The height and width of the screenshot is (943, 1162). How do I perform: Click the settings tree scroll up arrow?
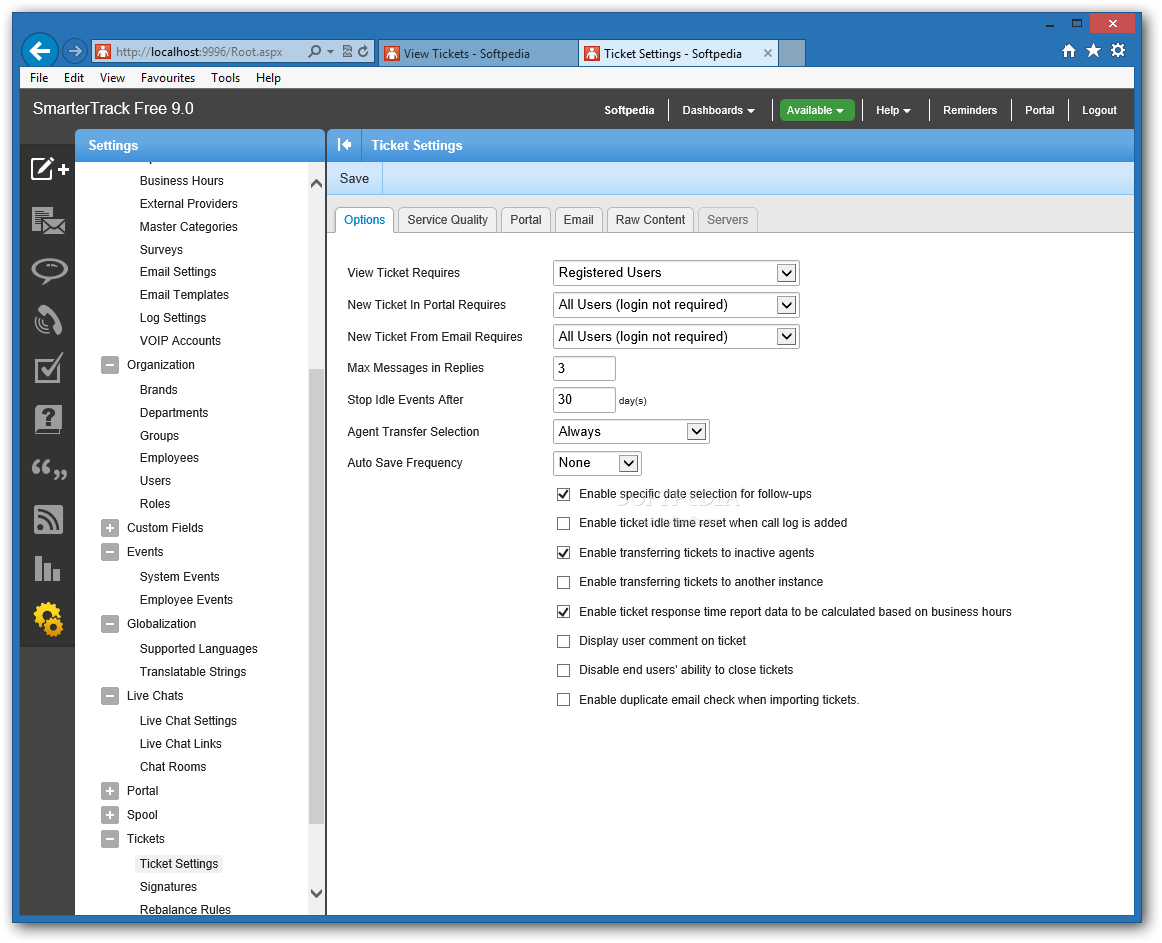pos(316,183)
